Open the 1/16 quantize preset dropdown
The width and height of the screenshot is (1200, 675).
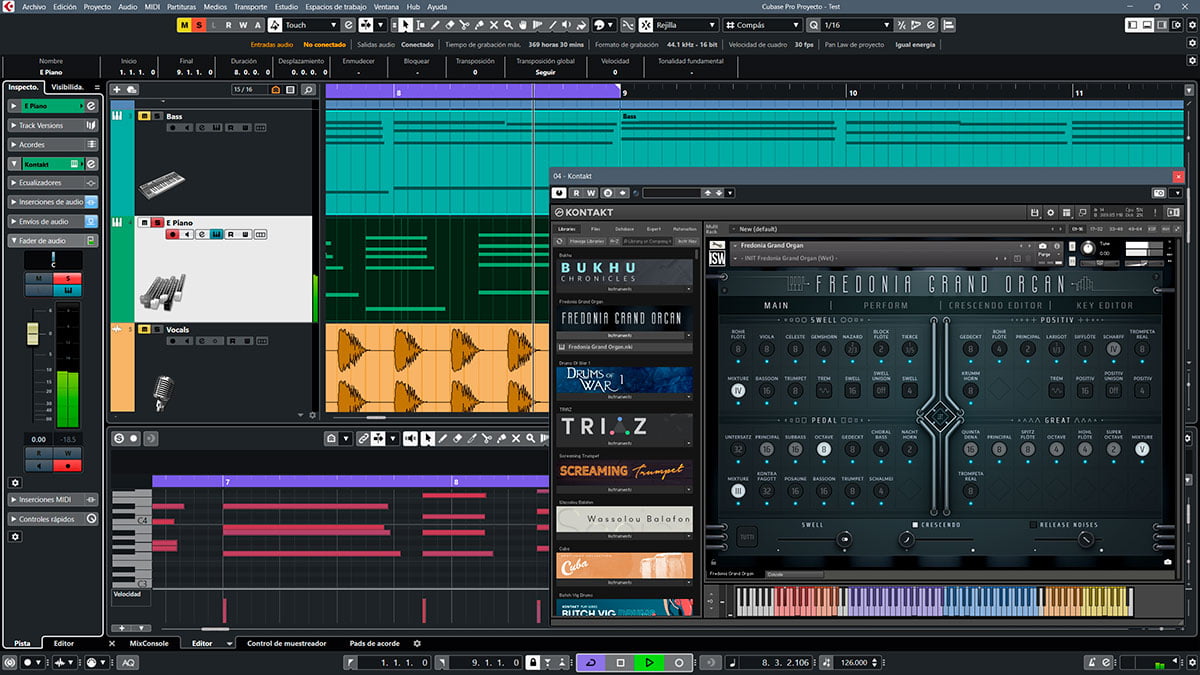tap(855, 24)
